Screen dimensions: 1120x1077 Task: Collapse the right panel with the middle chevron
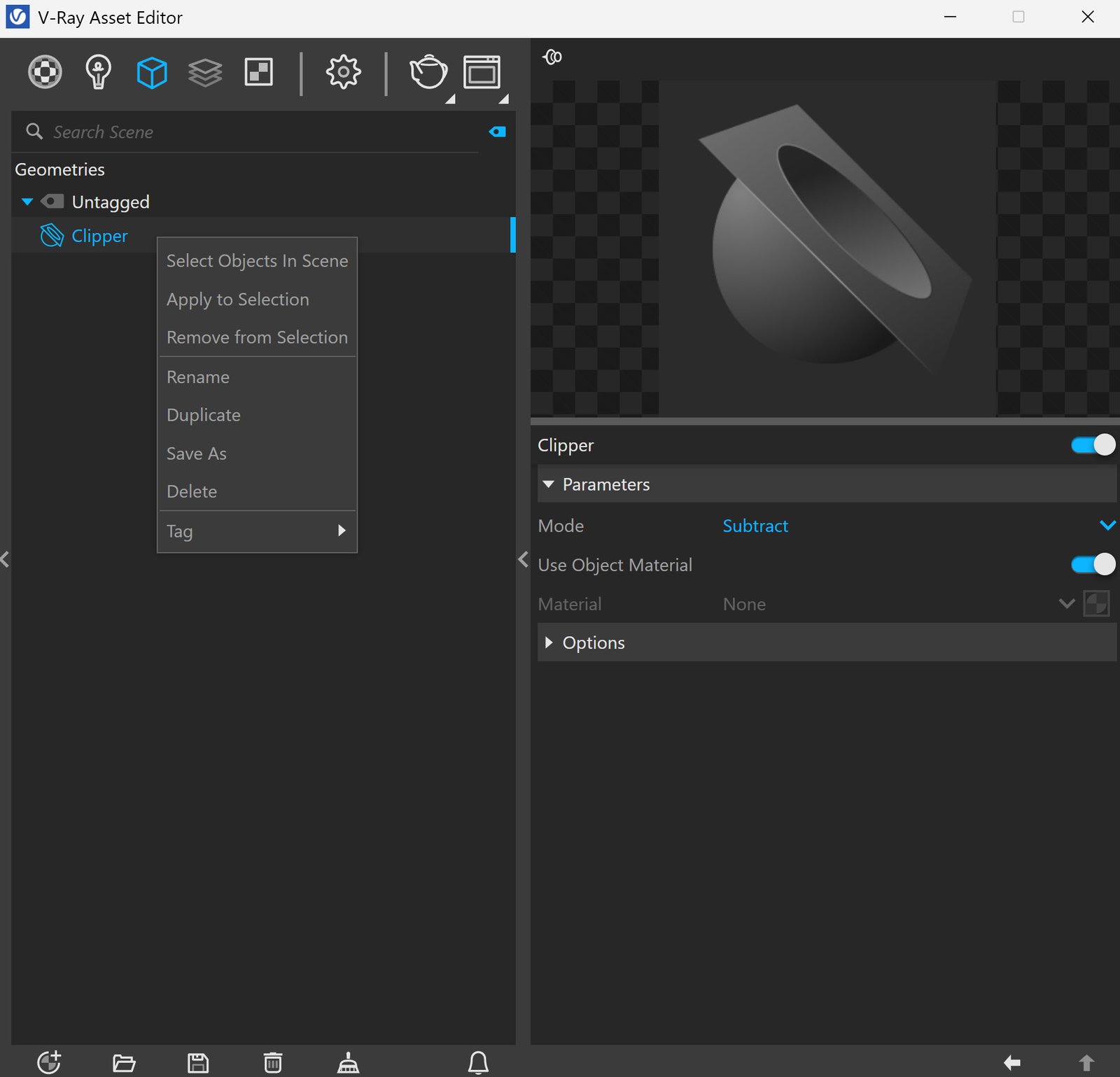coord(523,560)
